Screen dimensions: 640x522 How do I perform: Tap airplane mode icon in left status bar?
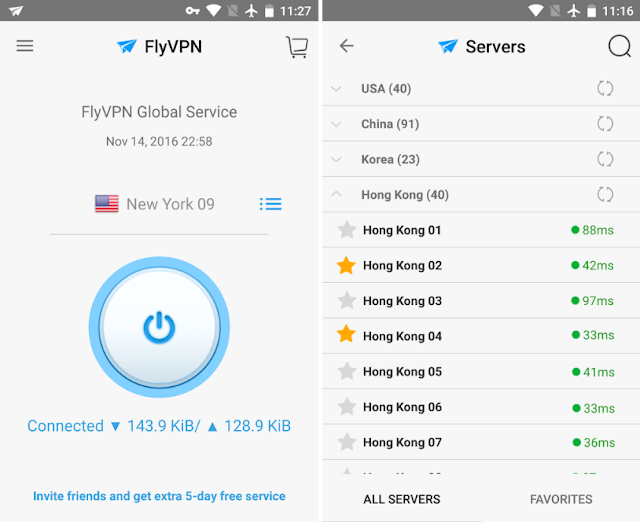(251, 11)
